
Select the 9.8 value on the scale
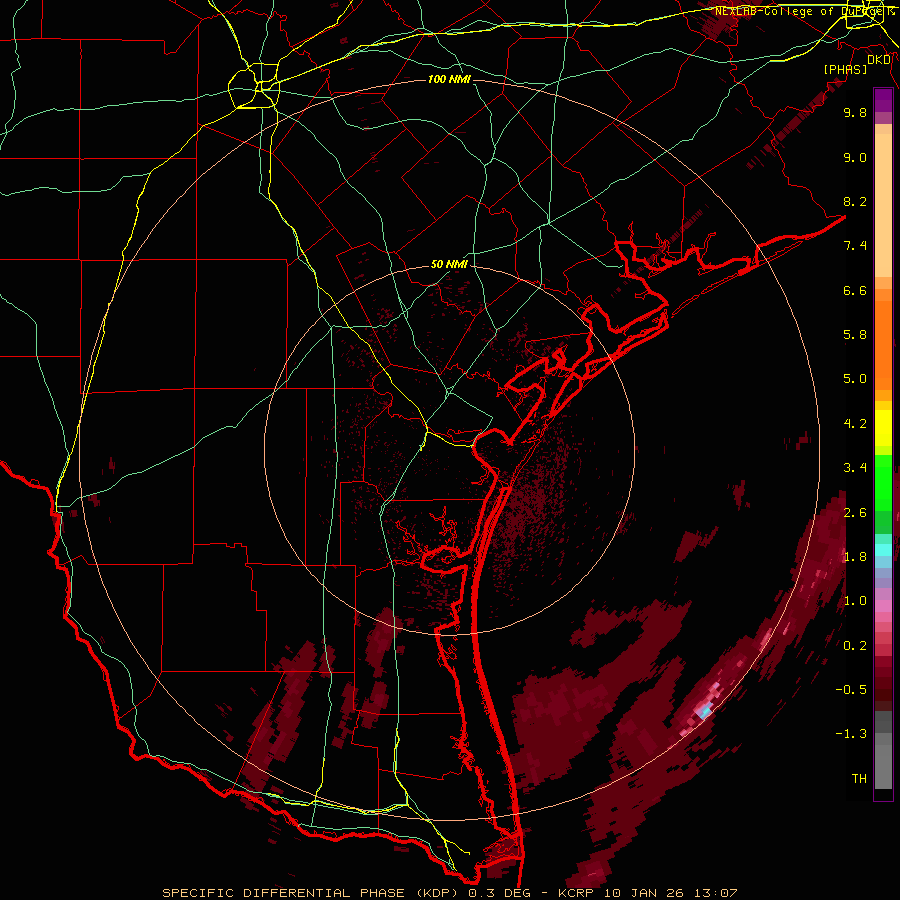pos(855,112)
